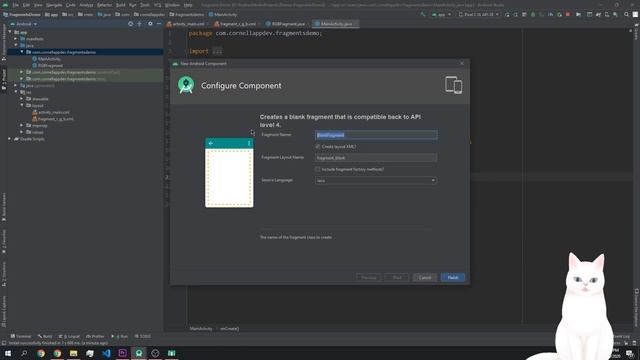Click the phone and tablet form-factor icon

pyautogui.click(x=453, y=85)
